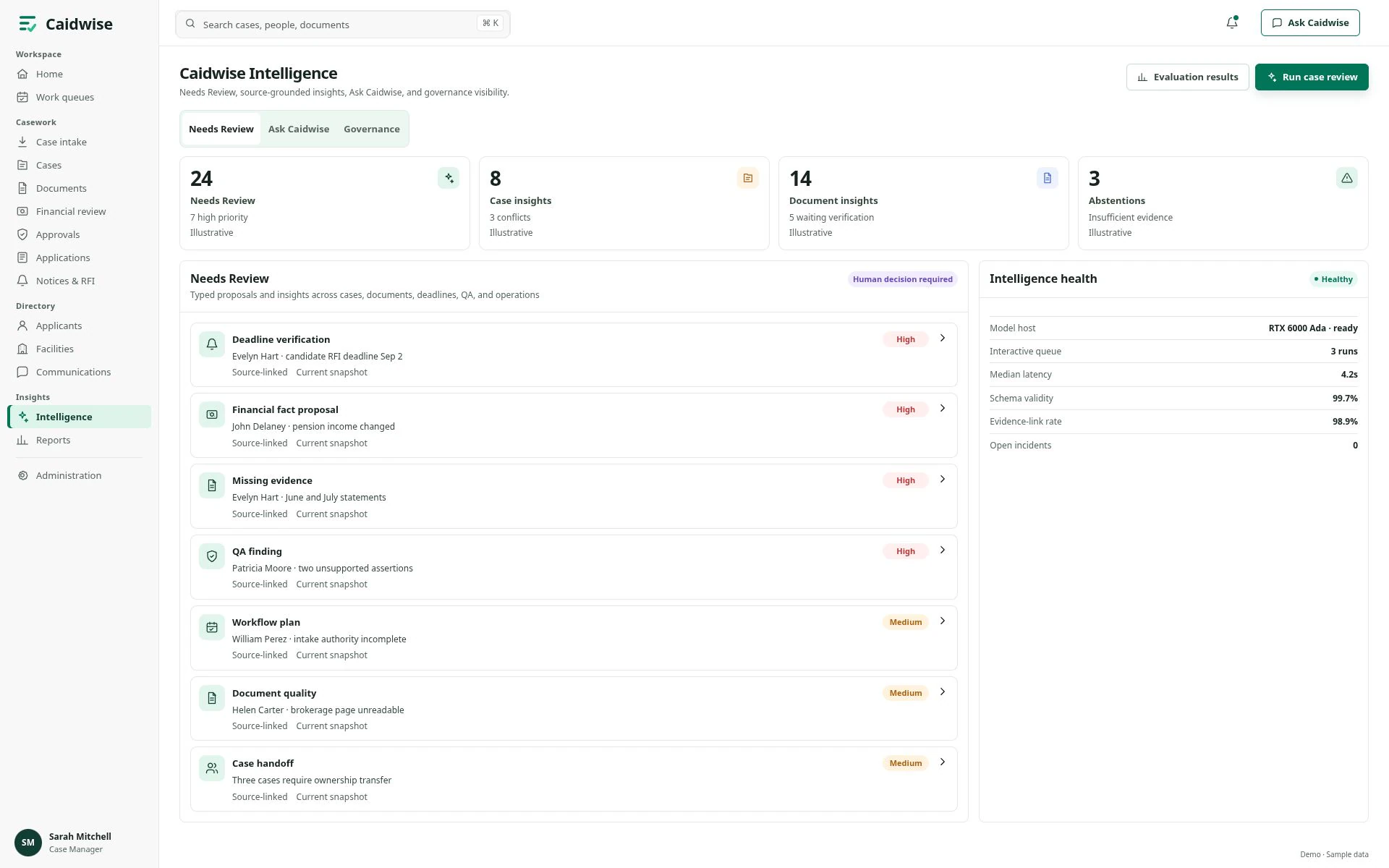The height and width of the screenshot is (868, 1389).
Task: Expand the Missing evidence row chevron
Action: [943, 479]
